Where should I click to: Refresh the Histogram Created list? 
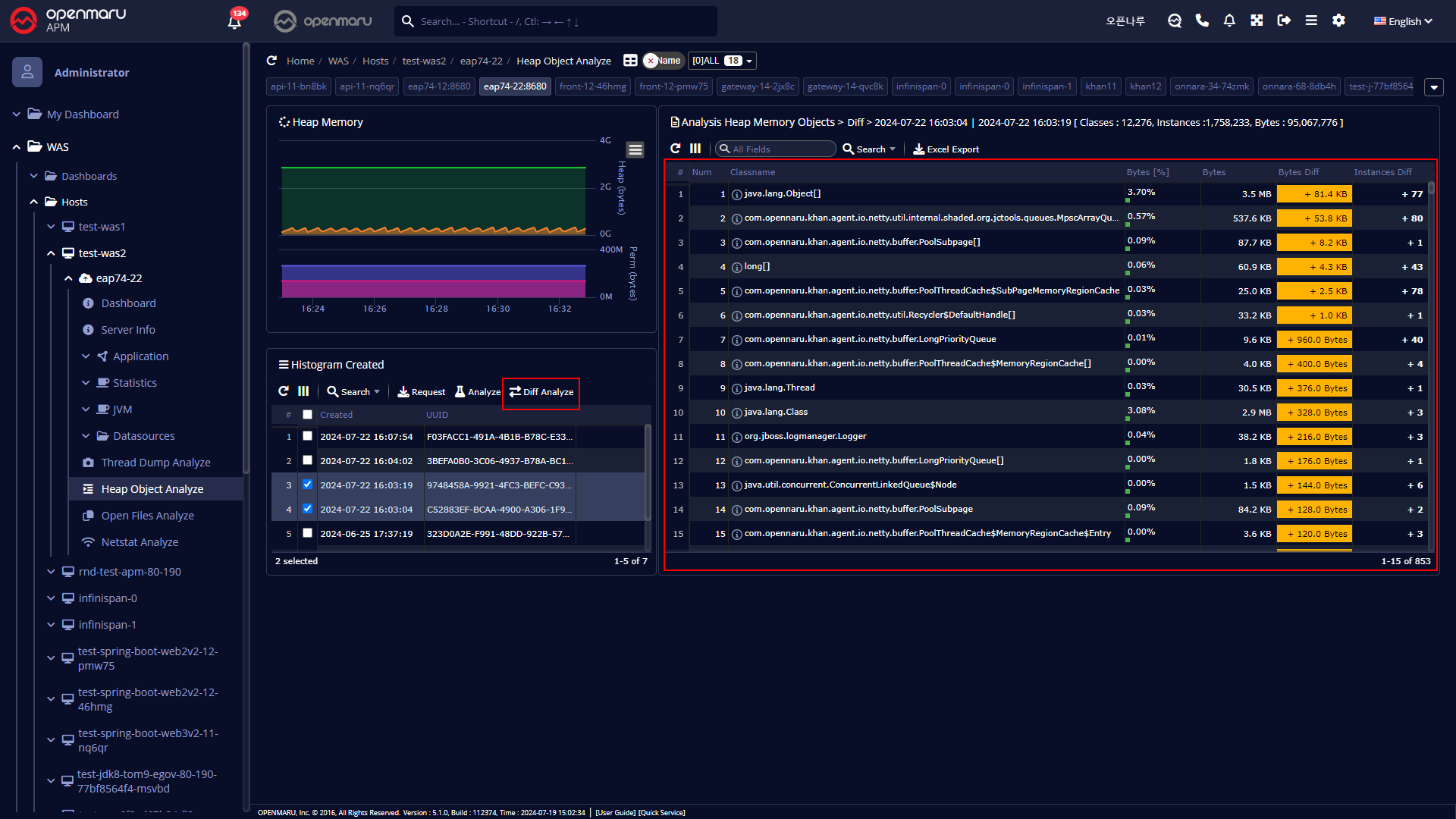(x=284, y=391)
